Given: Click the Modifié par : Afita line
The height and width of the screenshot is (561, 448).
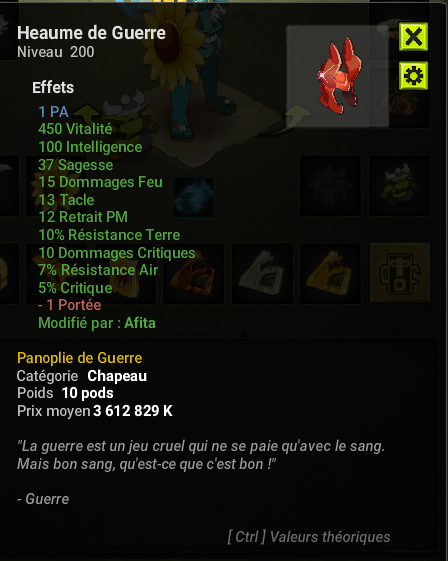Looking at the screenshot, I should 97,323.
